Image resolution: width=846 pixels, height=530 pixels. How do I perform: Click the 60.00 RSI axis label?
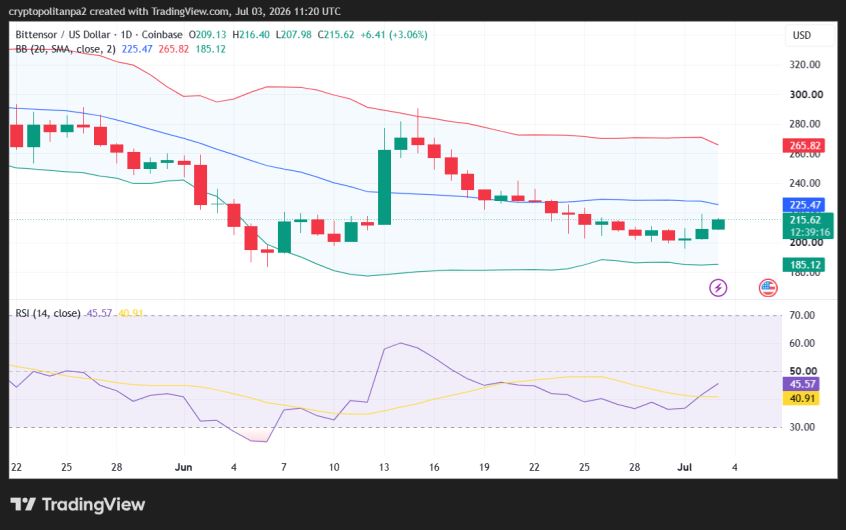(802, 343)
